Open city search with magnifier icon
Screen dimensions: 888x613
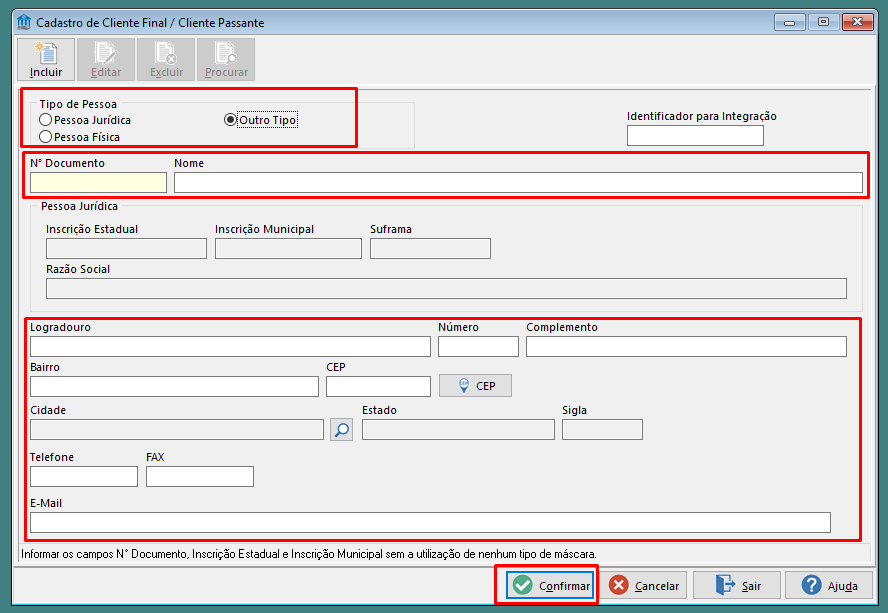(341, 429)
